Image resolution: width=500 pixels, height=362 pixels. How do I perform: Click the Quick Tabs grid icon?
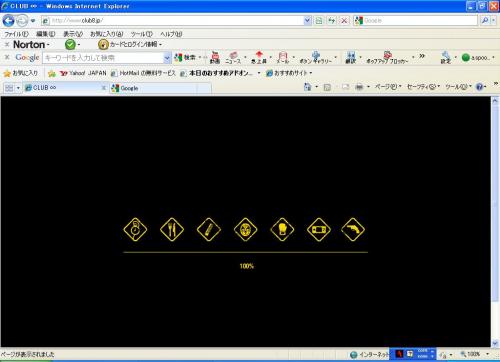click(x=9, y=88)
